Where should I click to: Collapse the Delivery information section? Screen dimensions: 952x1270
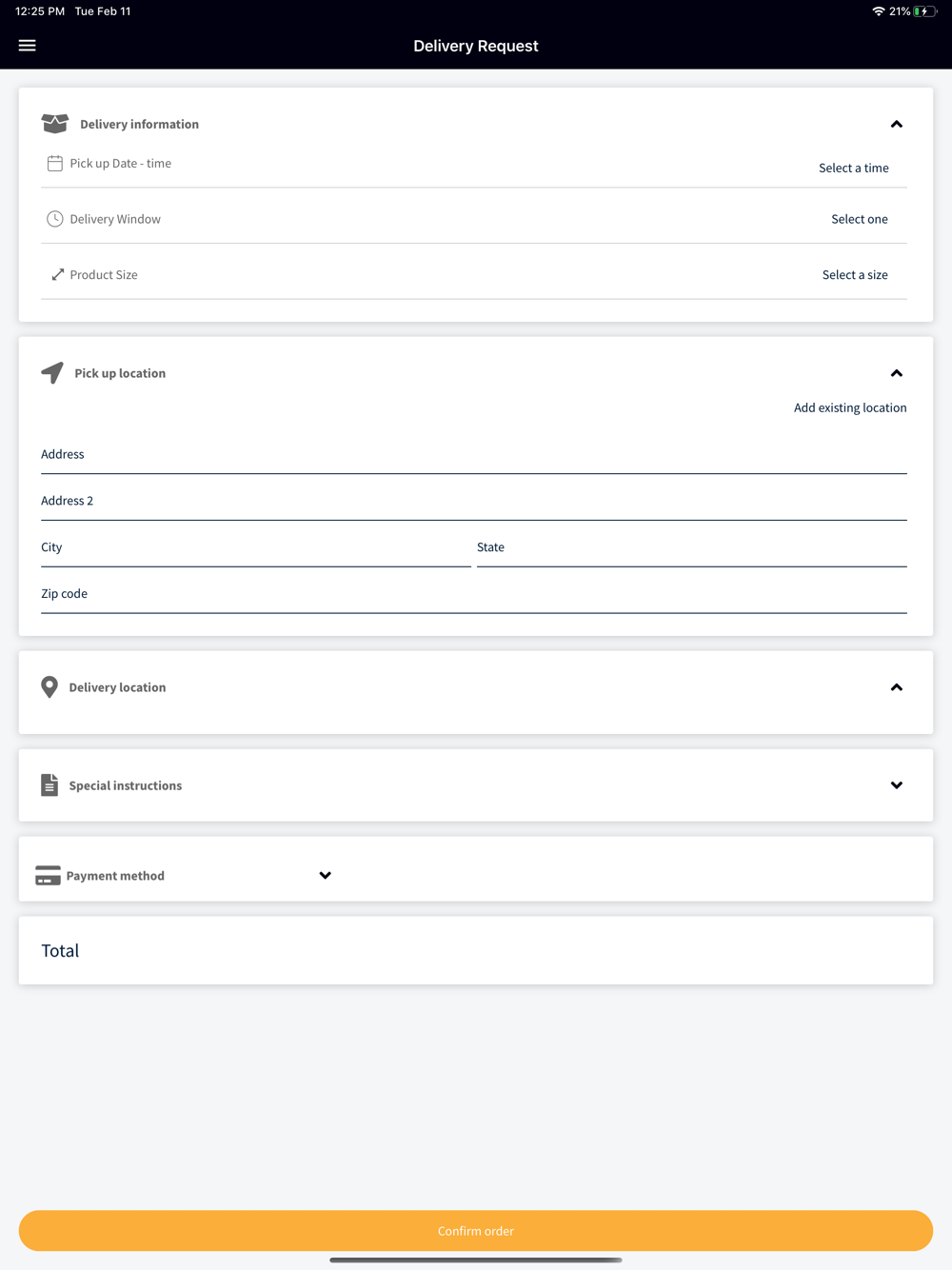[x=896, y=125]
